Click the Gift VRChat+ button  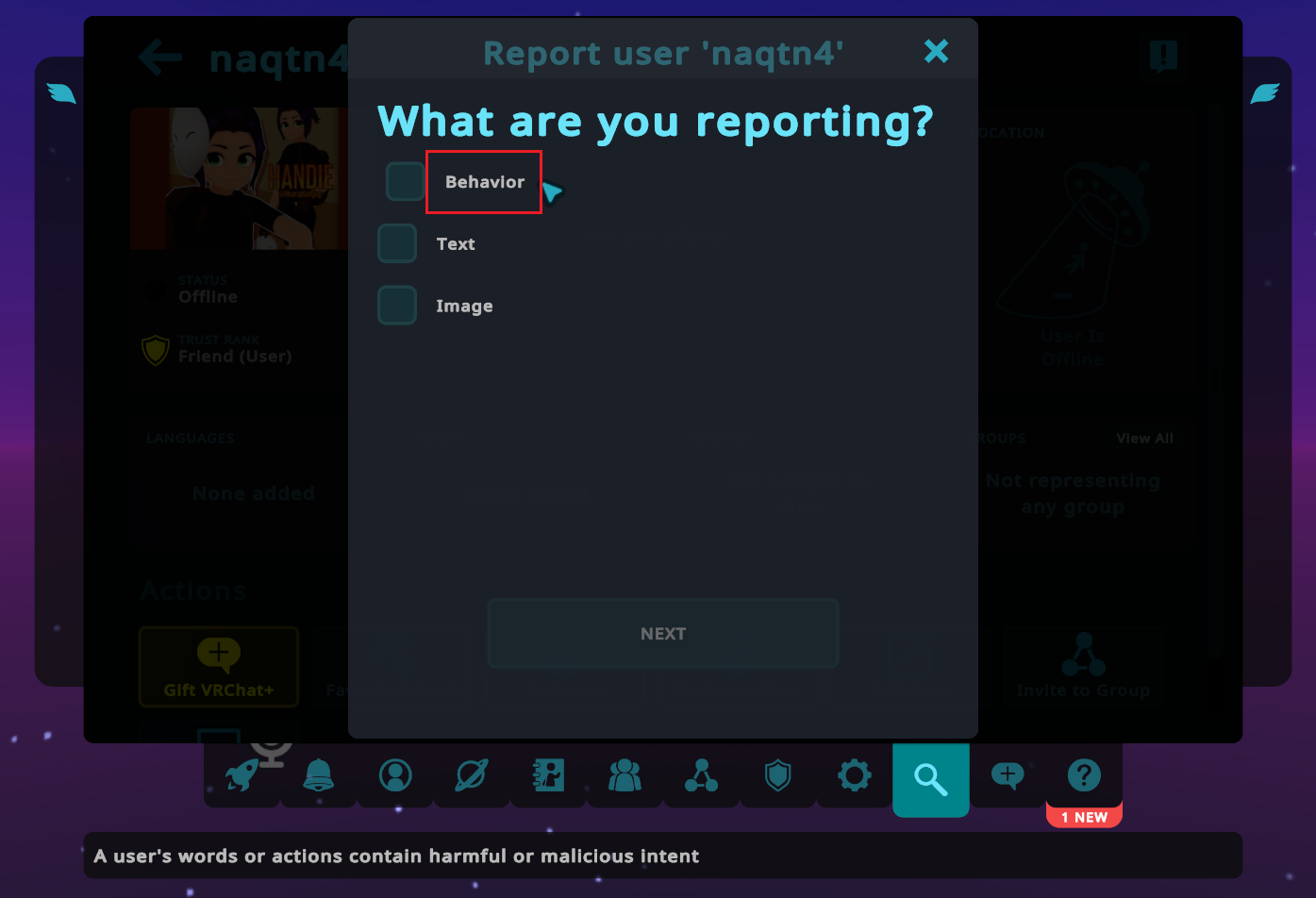pyautogui.click(x=218, y=666)
